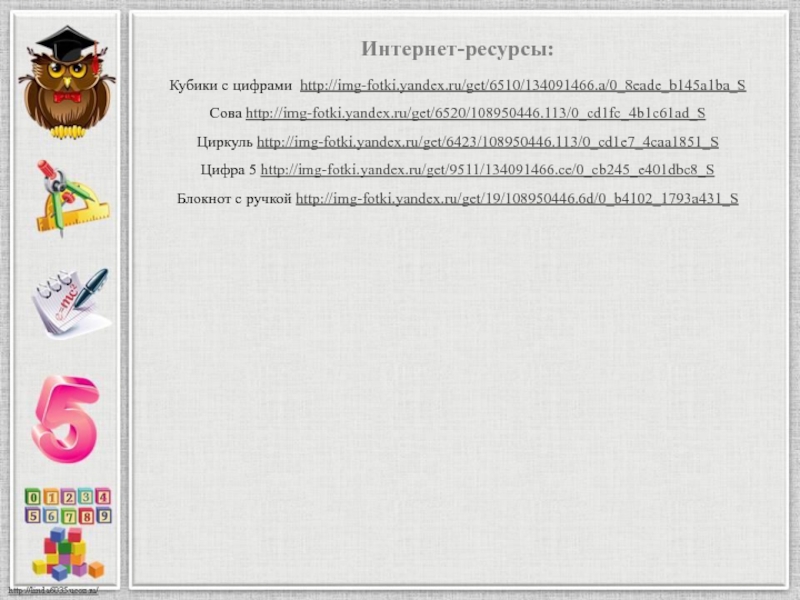Click the notepad with pen image
The width and height of the screenshot is (800, 600).
pos(72,303)
